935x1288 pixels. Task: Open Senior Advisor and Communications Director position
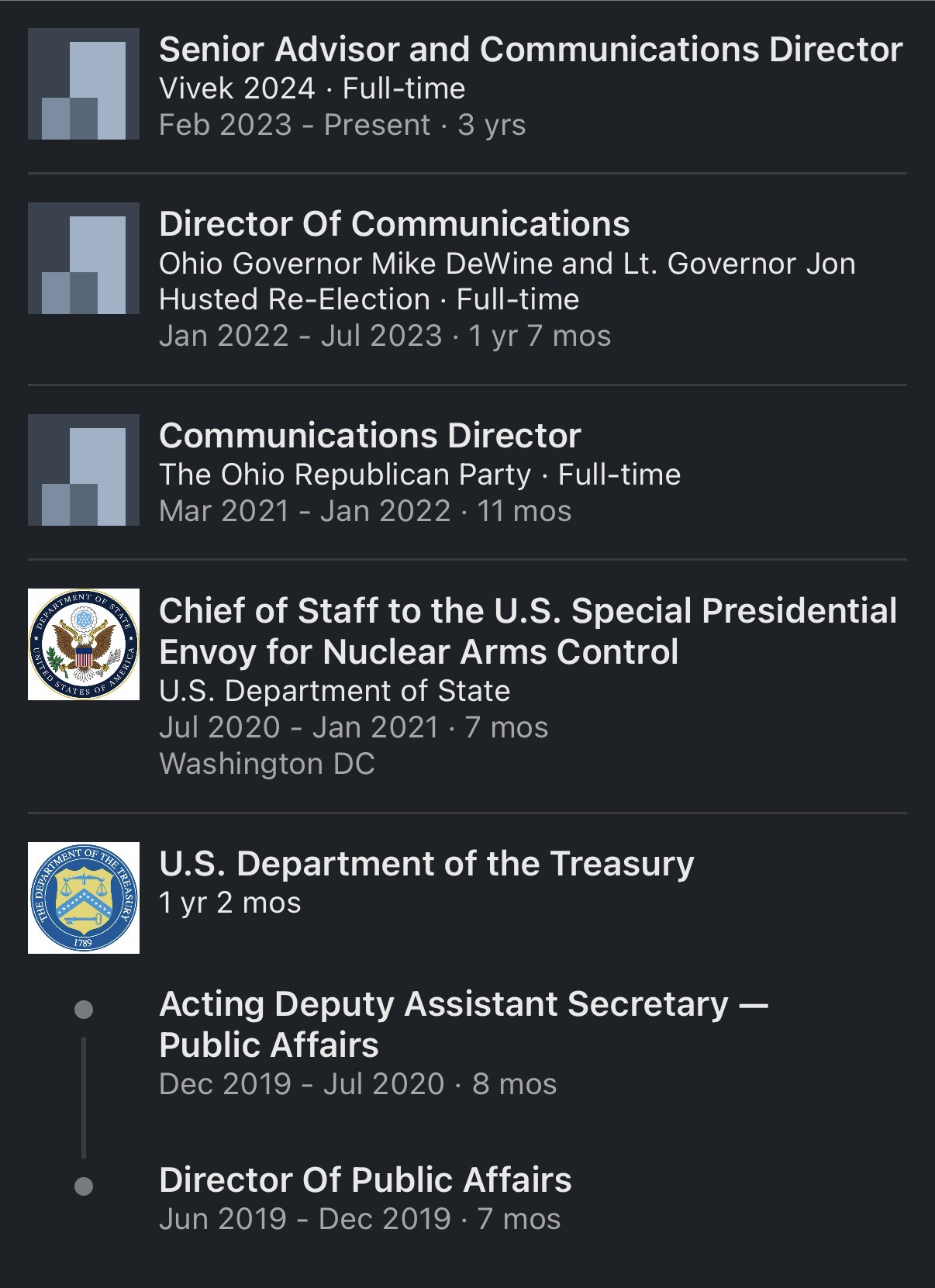click(x=530, y=50)
